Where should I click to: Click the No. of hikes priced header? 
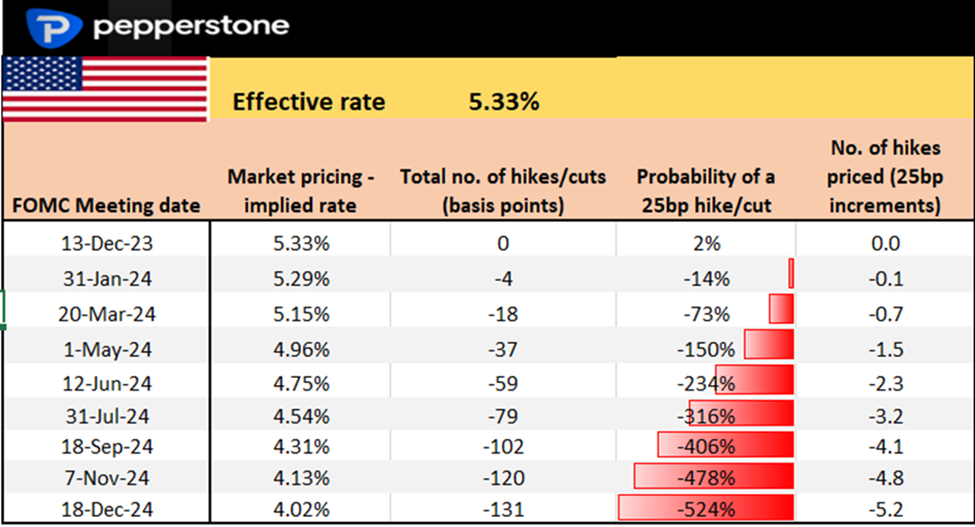pos(885,177)
